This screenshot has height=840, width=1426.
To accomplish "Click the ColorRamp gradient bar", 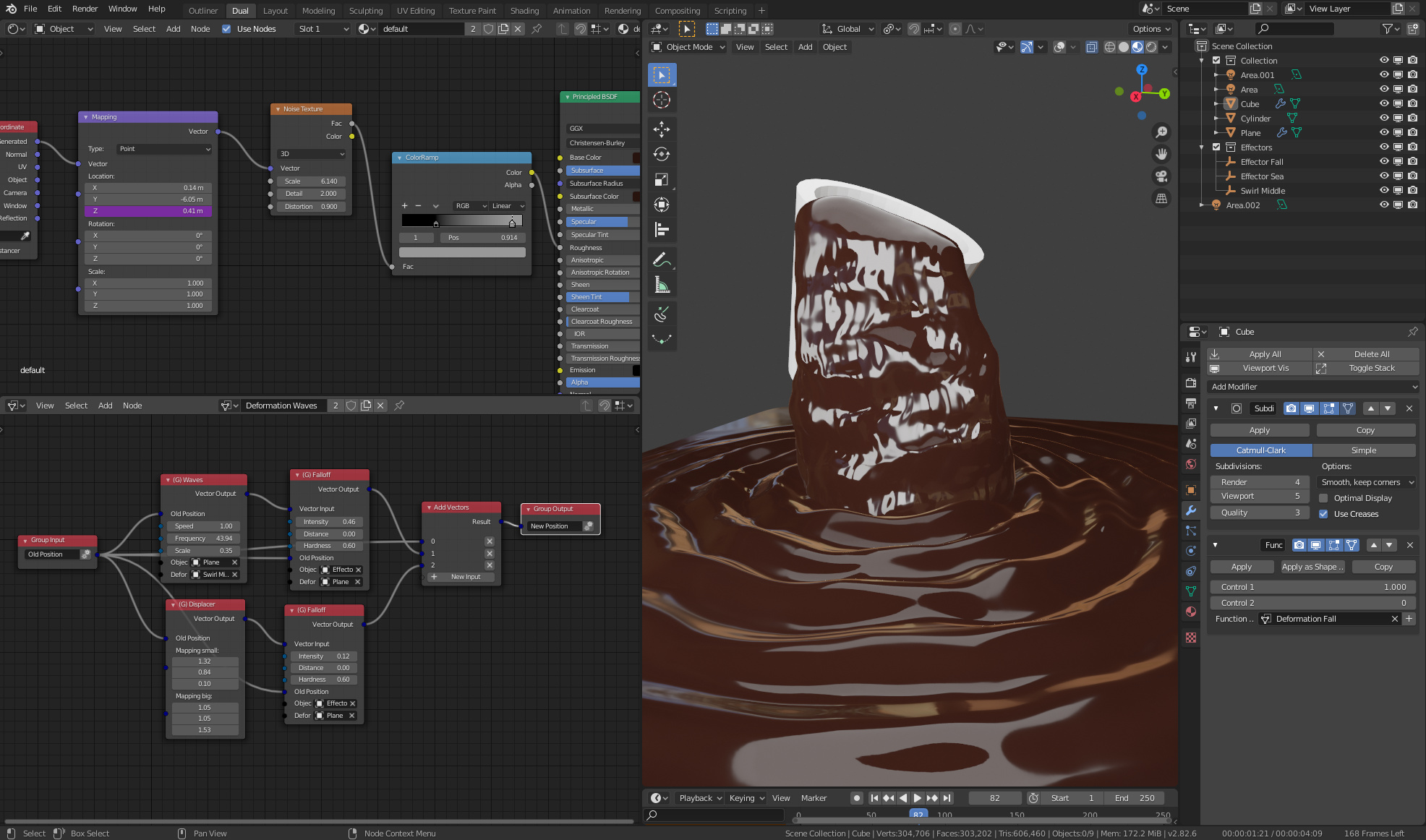I will tap(461, 220).
